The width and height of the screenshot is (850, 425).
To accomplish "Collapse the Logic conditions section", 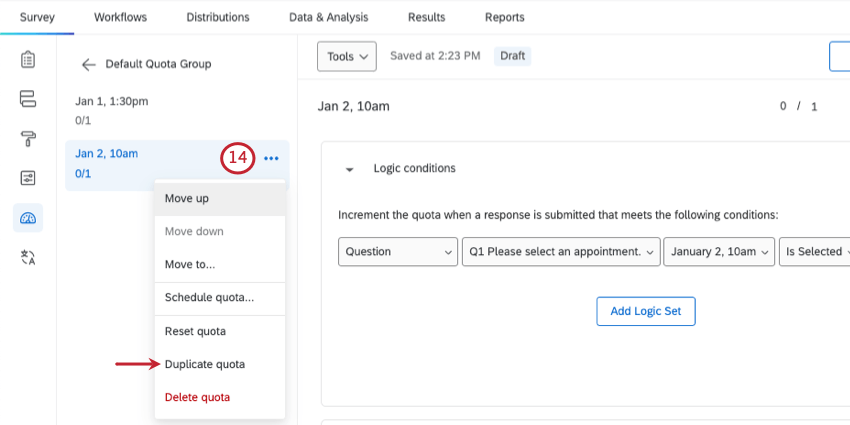I will 349,169.
